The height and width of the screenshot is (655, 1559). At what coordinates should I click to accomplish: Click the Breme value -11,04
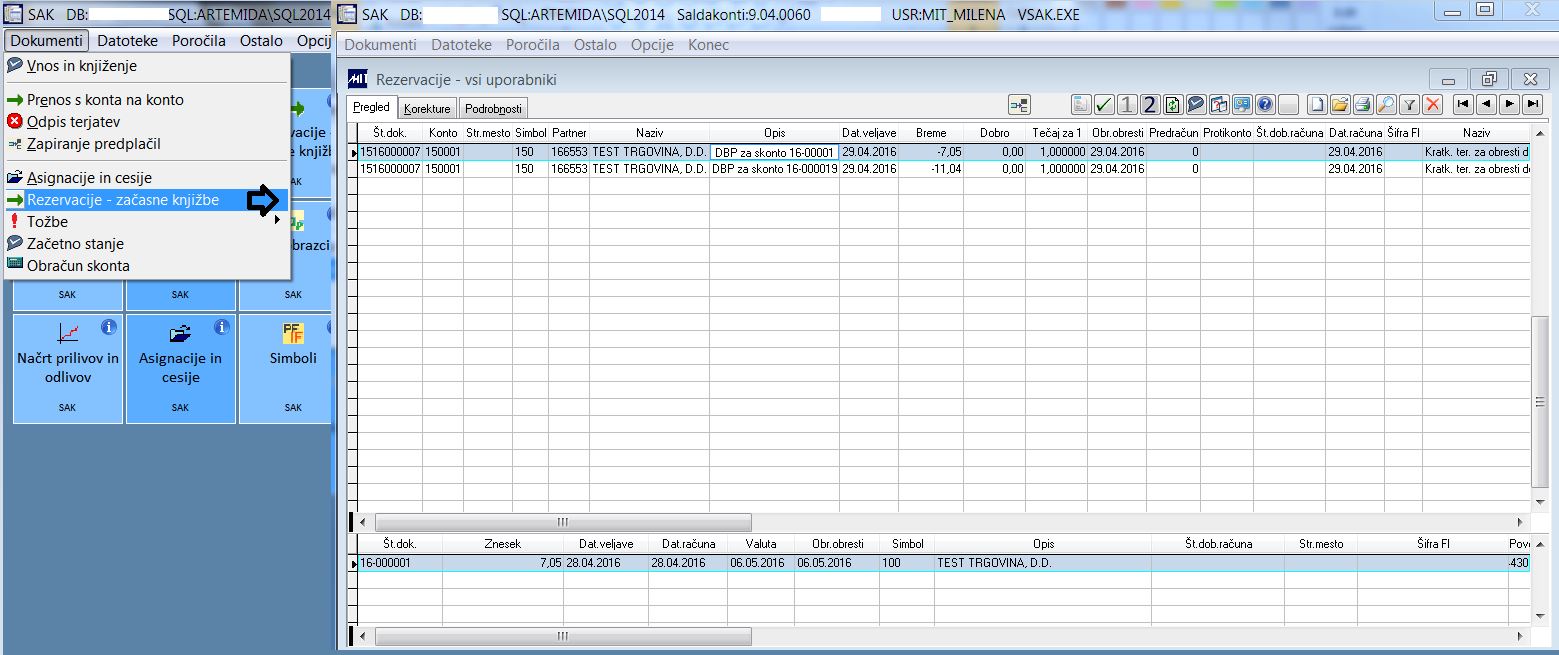(x=931, y=169)
